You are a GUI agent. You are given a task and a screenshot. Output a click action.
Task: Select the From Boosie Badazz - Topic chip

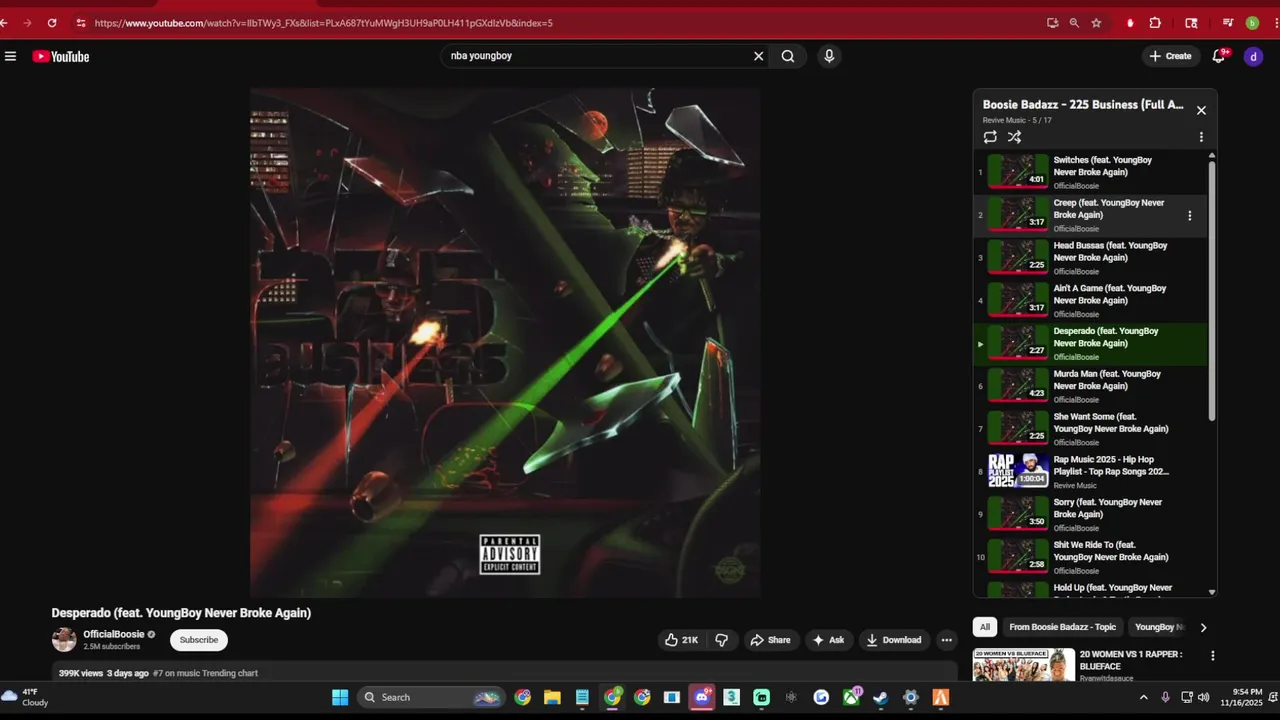tap(1062, 627)
